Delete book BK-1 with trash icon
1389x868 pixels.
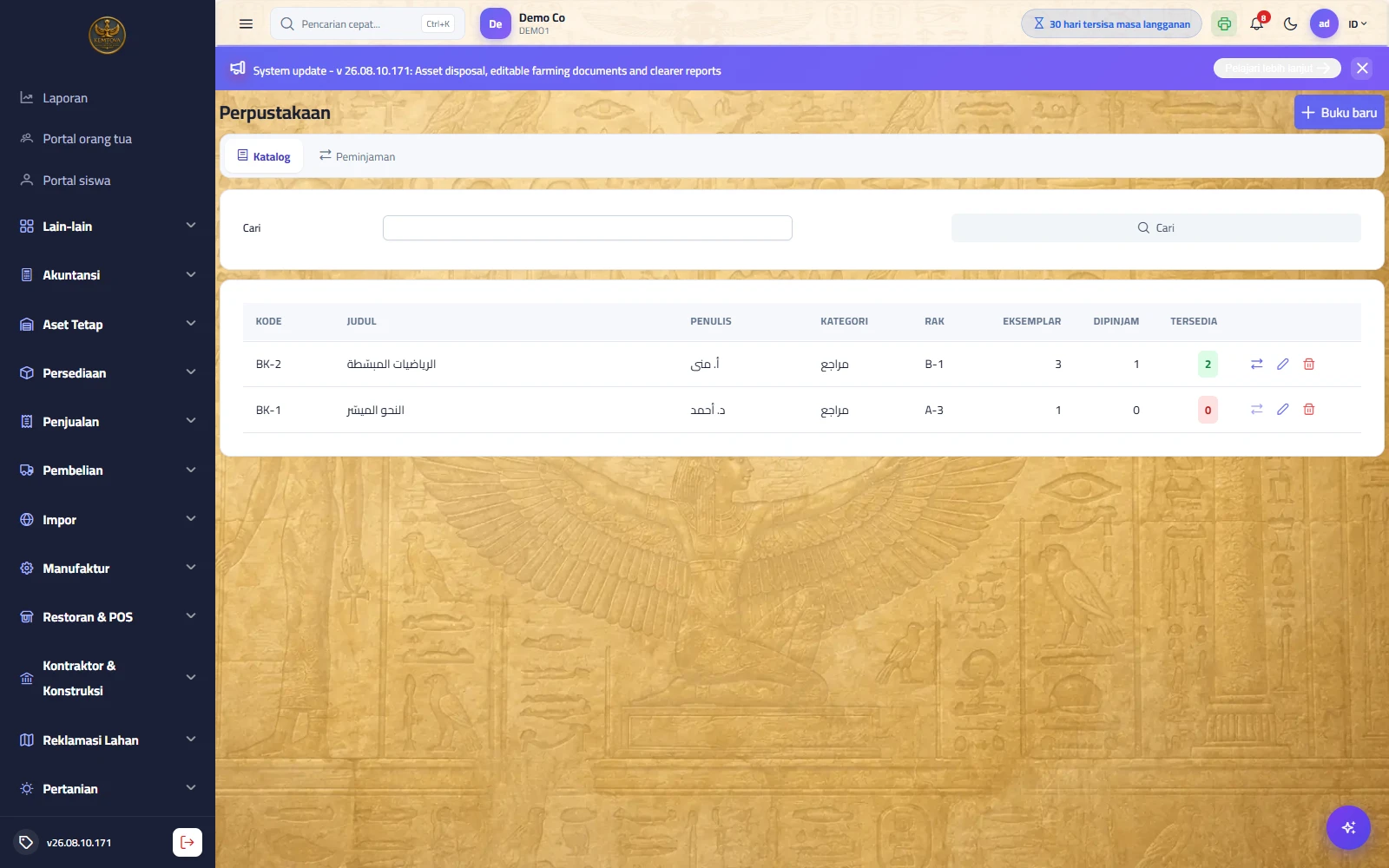click(x=1309, y=410)
